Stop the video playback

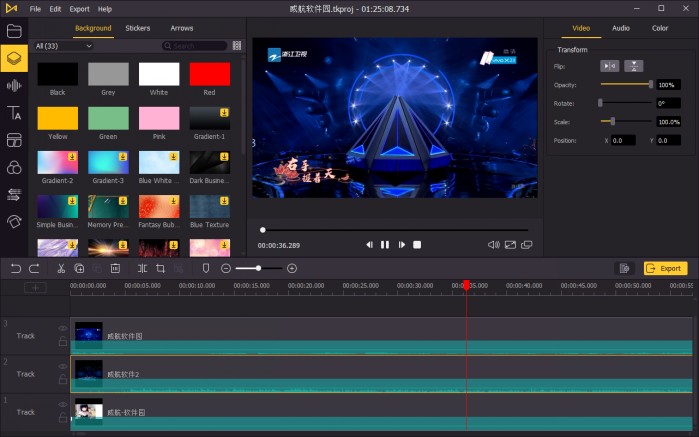click(x=417, y=245)
